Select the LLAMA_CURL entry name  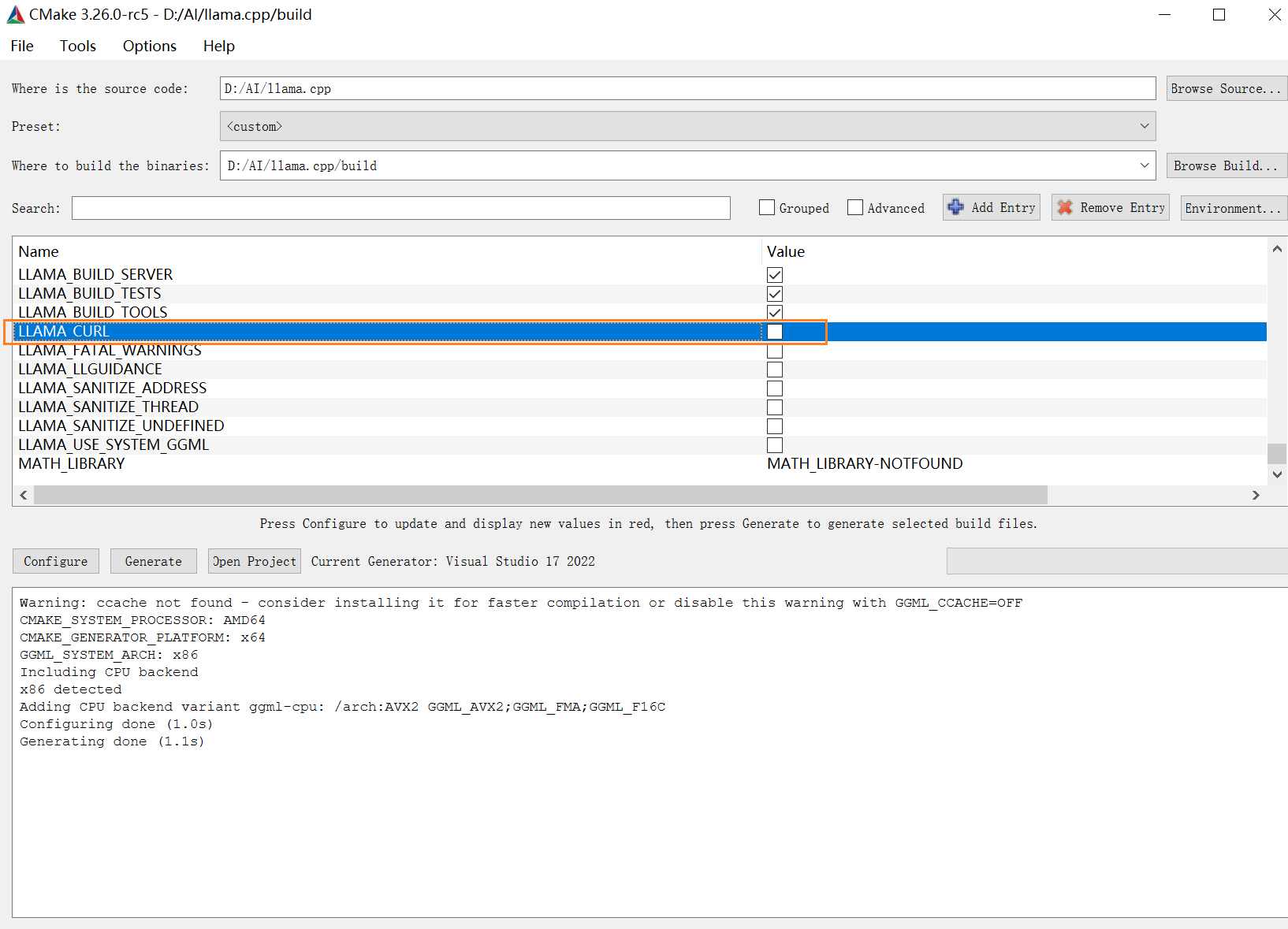[x=64, y=331]
